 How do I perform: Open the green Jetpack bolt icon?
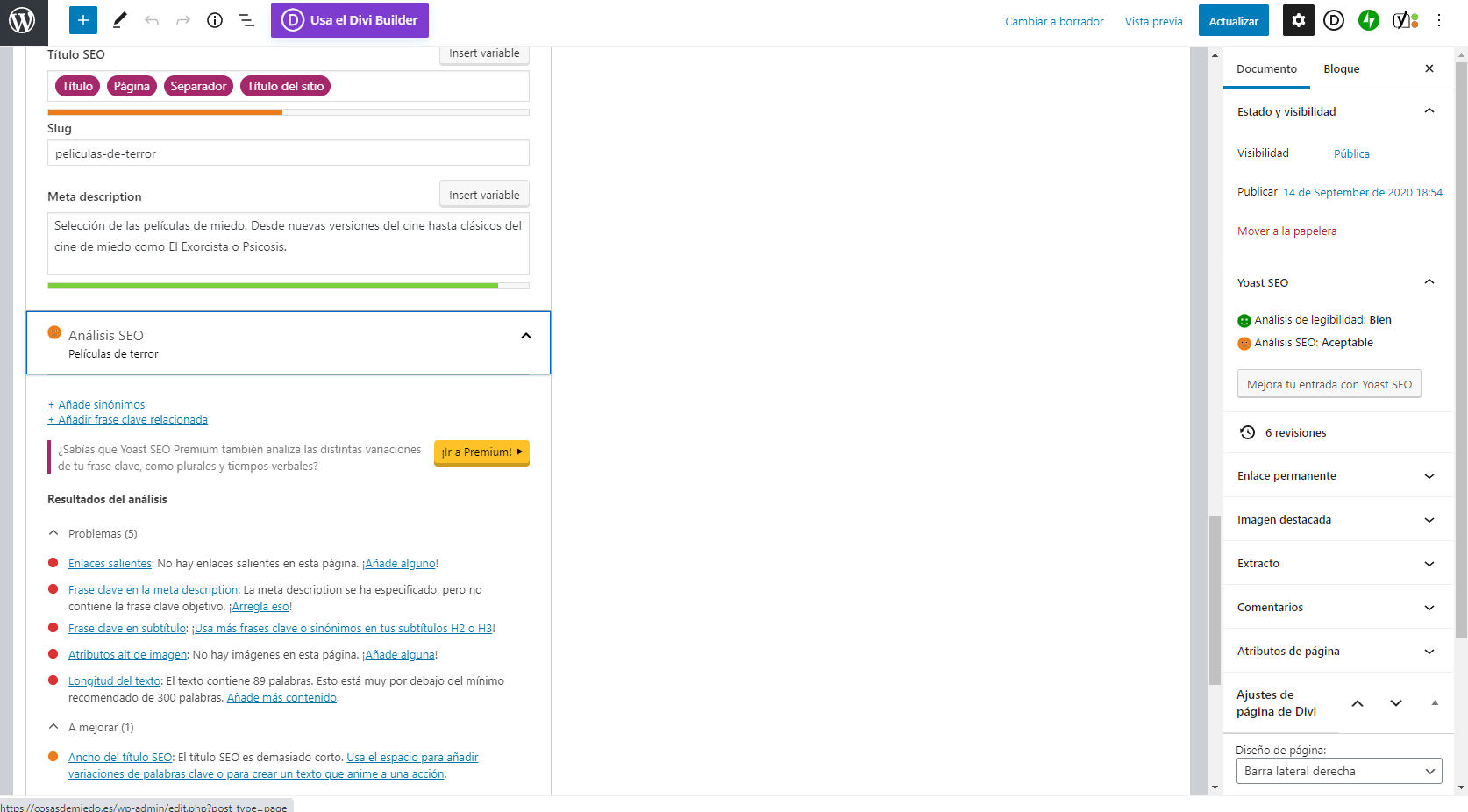coord(1369,20)
